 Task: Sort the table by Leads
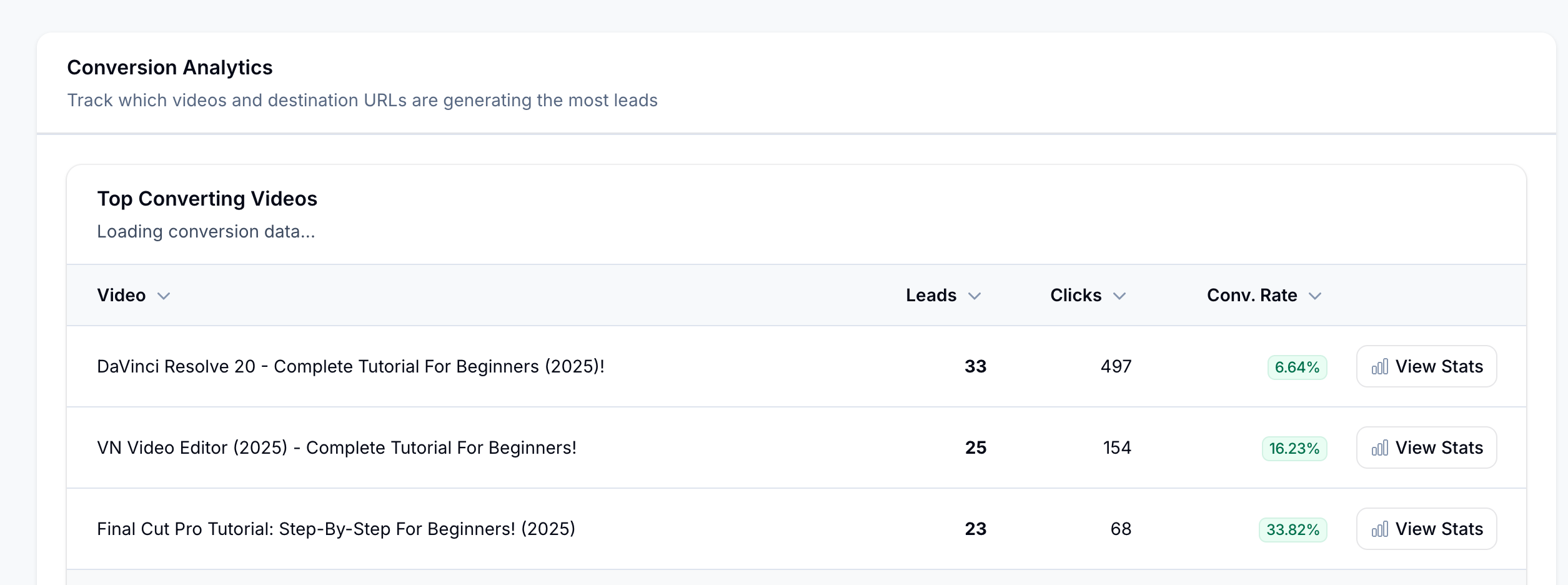[x=931, y=295]
